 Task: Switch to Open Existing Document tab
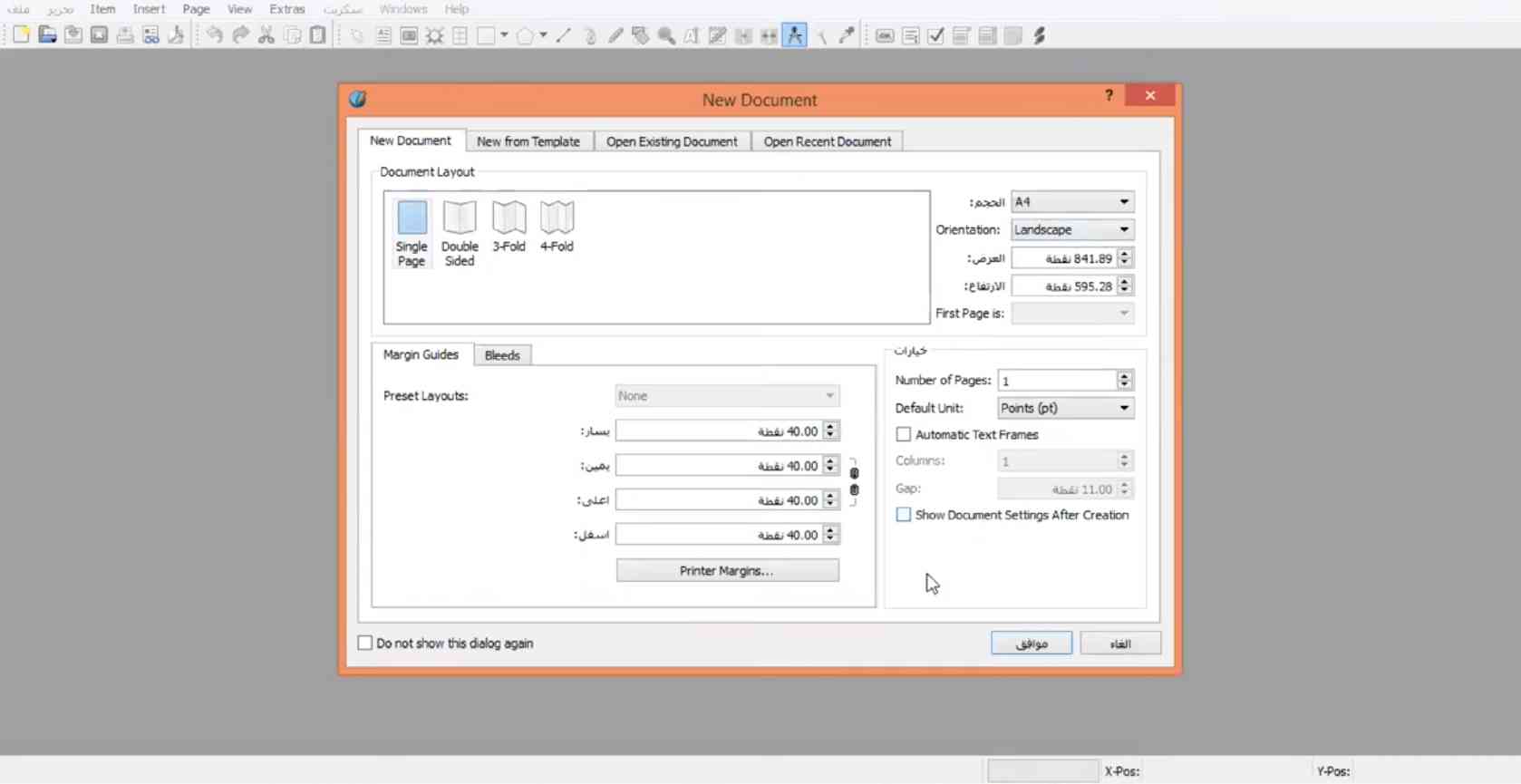[672, 141]
